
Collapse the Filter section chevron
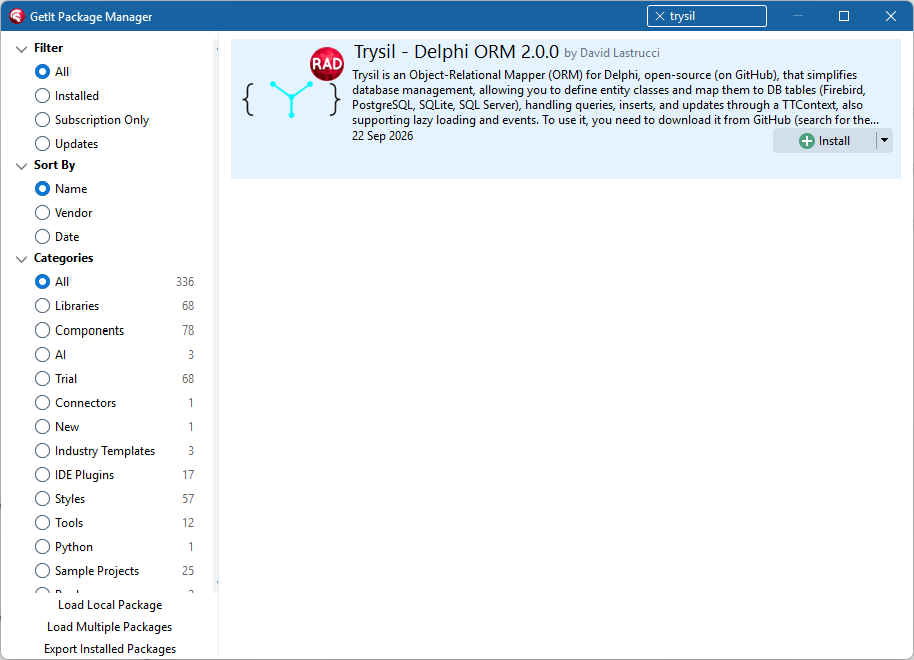(x=22, y=48)
